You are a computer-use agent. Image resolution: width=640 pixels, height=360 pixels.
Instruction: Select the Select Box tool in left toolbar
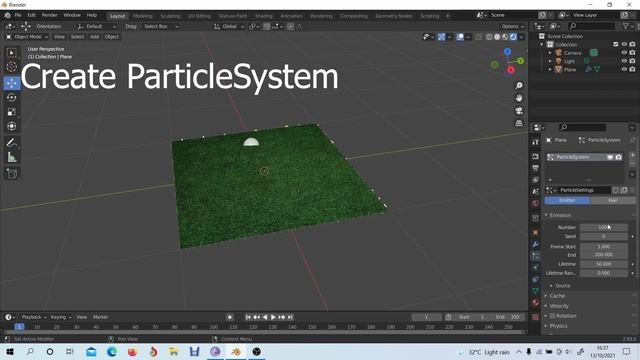point(11,53)
